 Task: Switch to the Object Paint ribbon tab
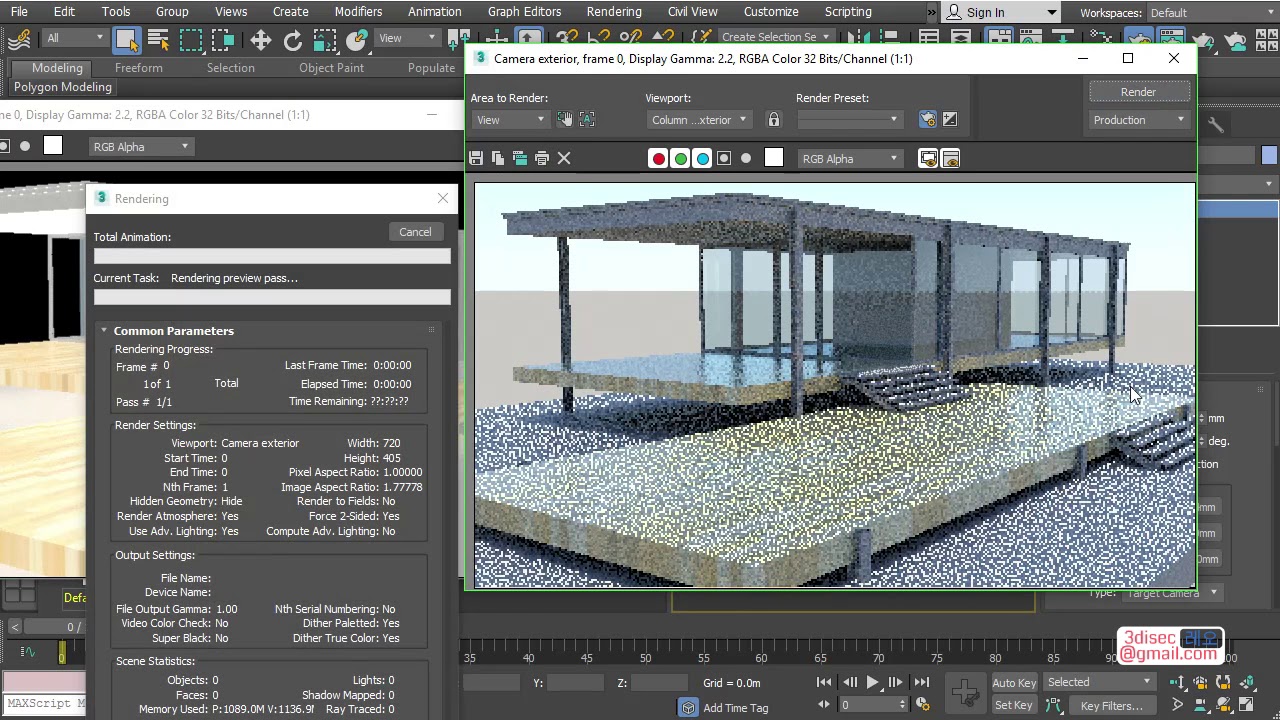(331, 68)
